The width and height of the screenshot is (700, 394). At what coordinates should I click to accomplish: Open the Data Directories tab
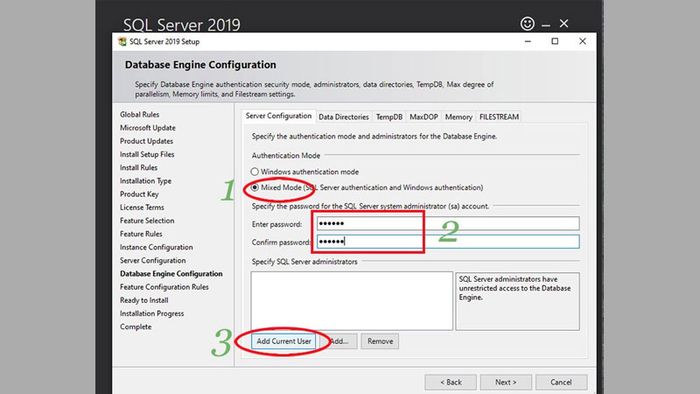pyautogui.click(x=343, y=117)
